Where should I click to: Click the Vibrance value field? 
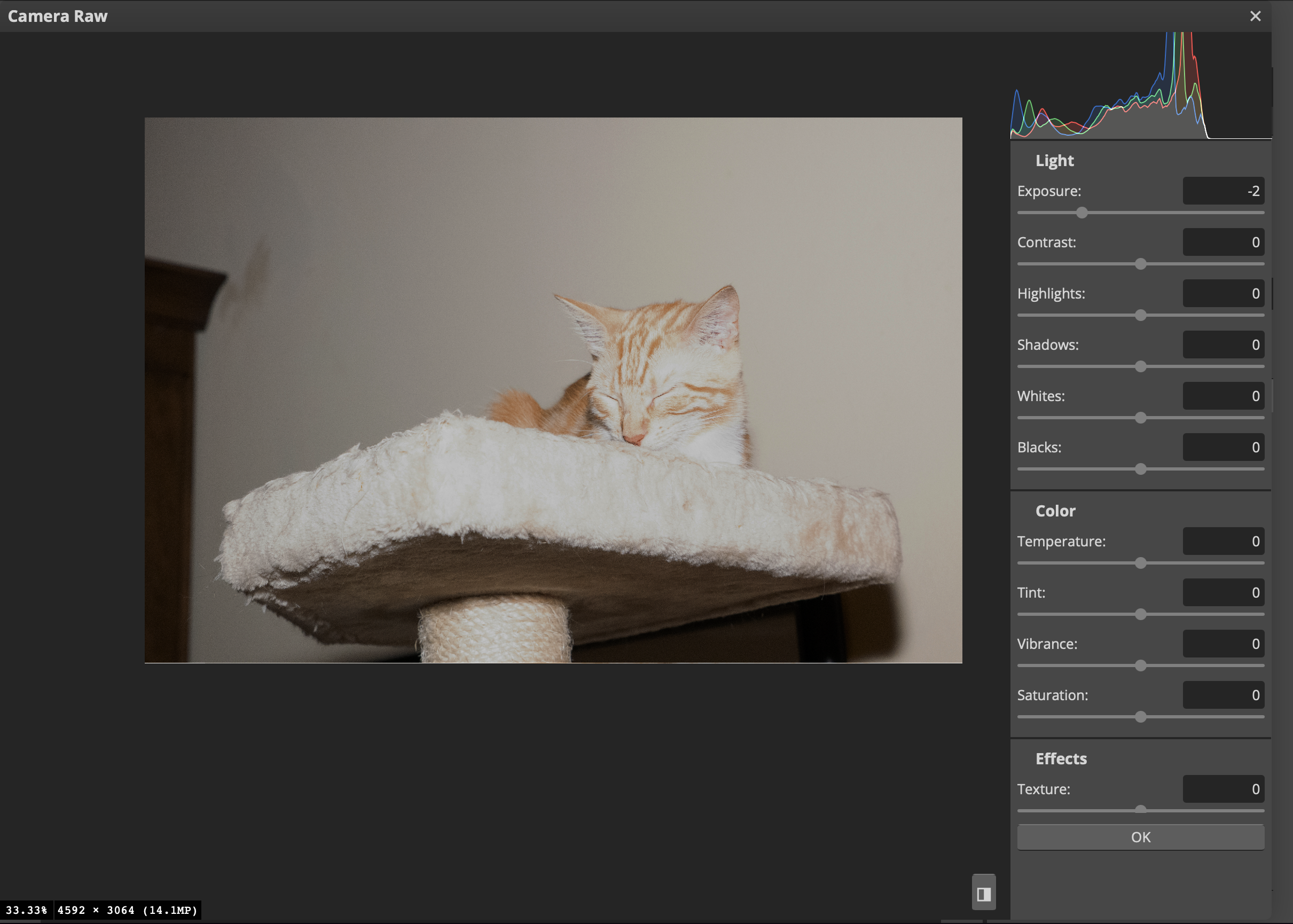(x=1223, y=644)
